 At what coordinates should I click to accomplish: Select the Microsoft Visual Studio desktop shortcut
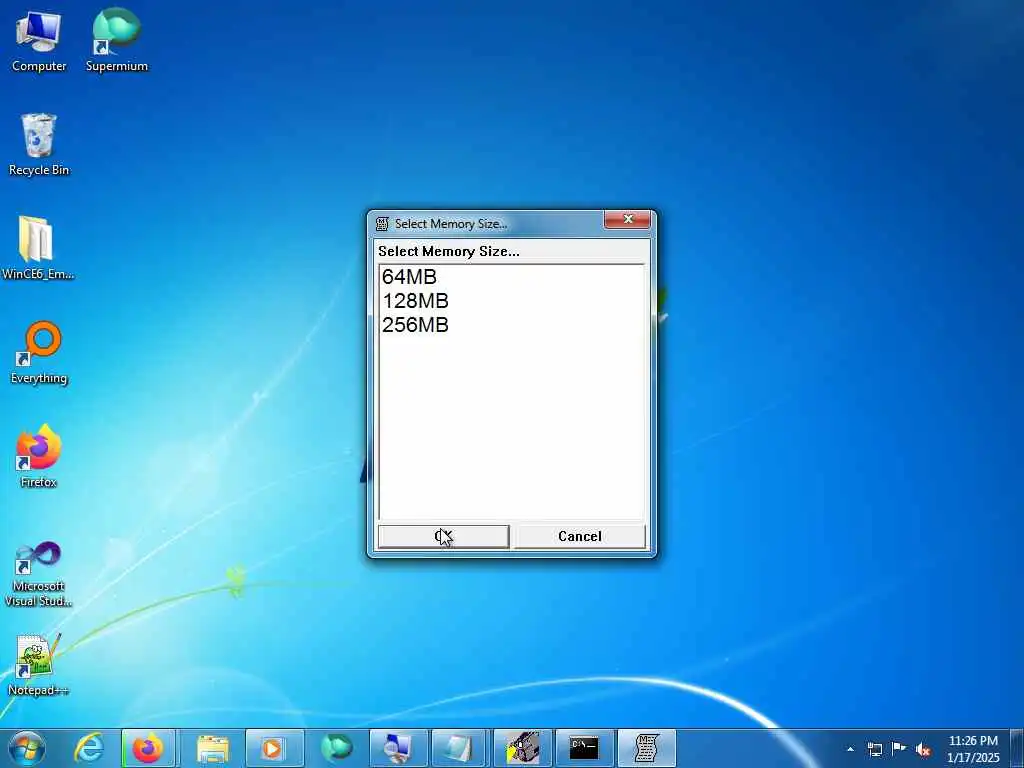(38, 573)
